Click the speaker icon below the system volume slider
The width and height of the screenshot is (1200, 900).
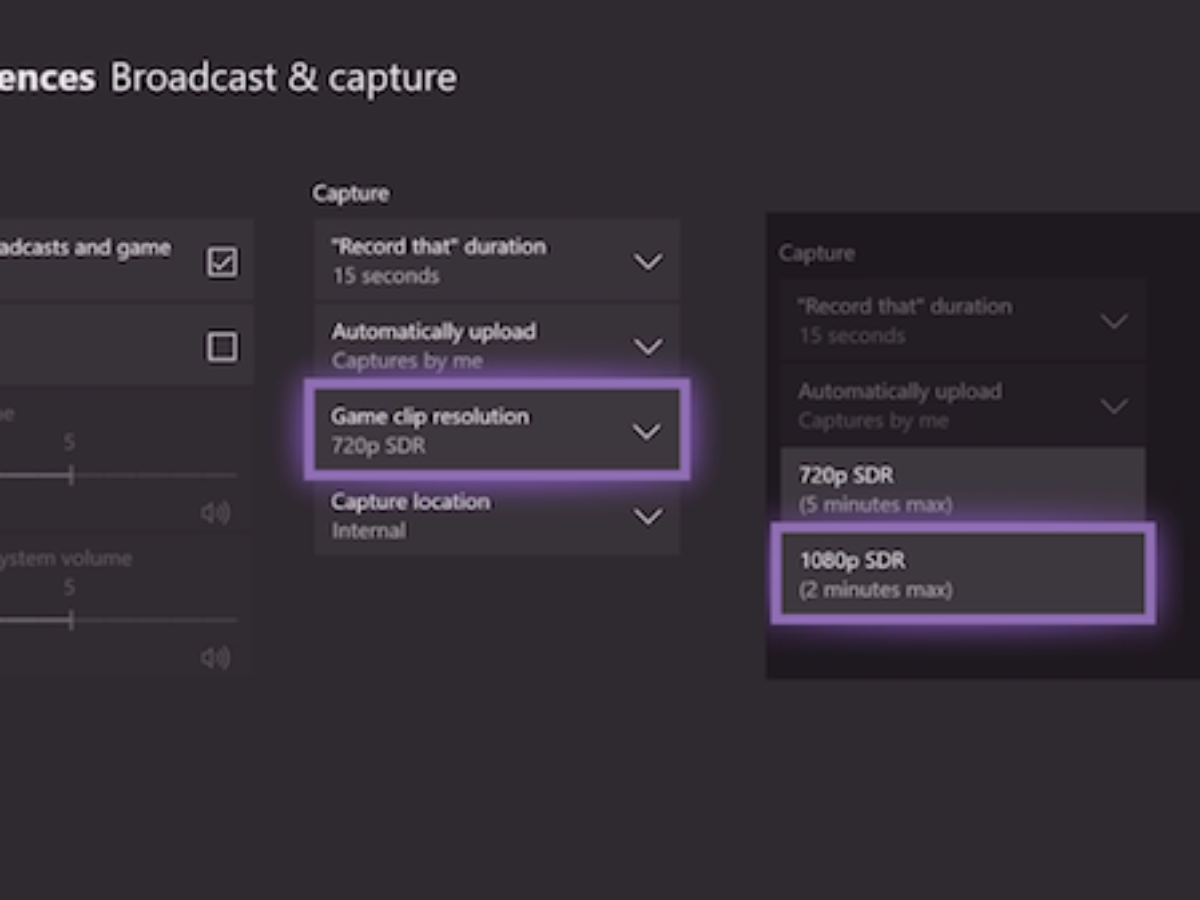214,657
